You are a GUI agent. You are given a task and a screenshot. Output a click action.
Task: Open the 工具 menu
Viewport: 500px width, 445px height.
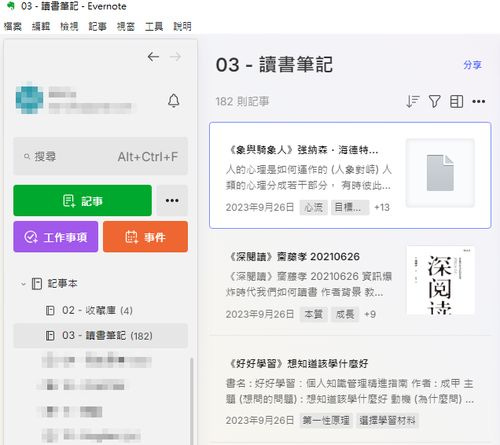click(154, 26)
